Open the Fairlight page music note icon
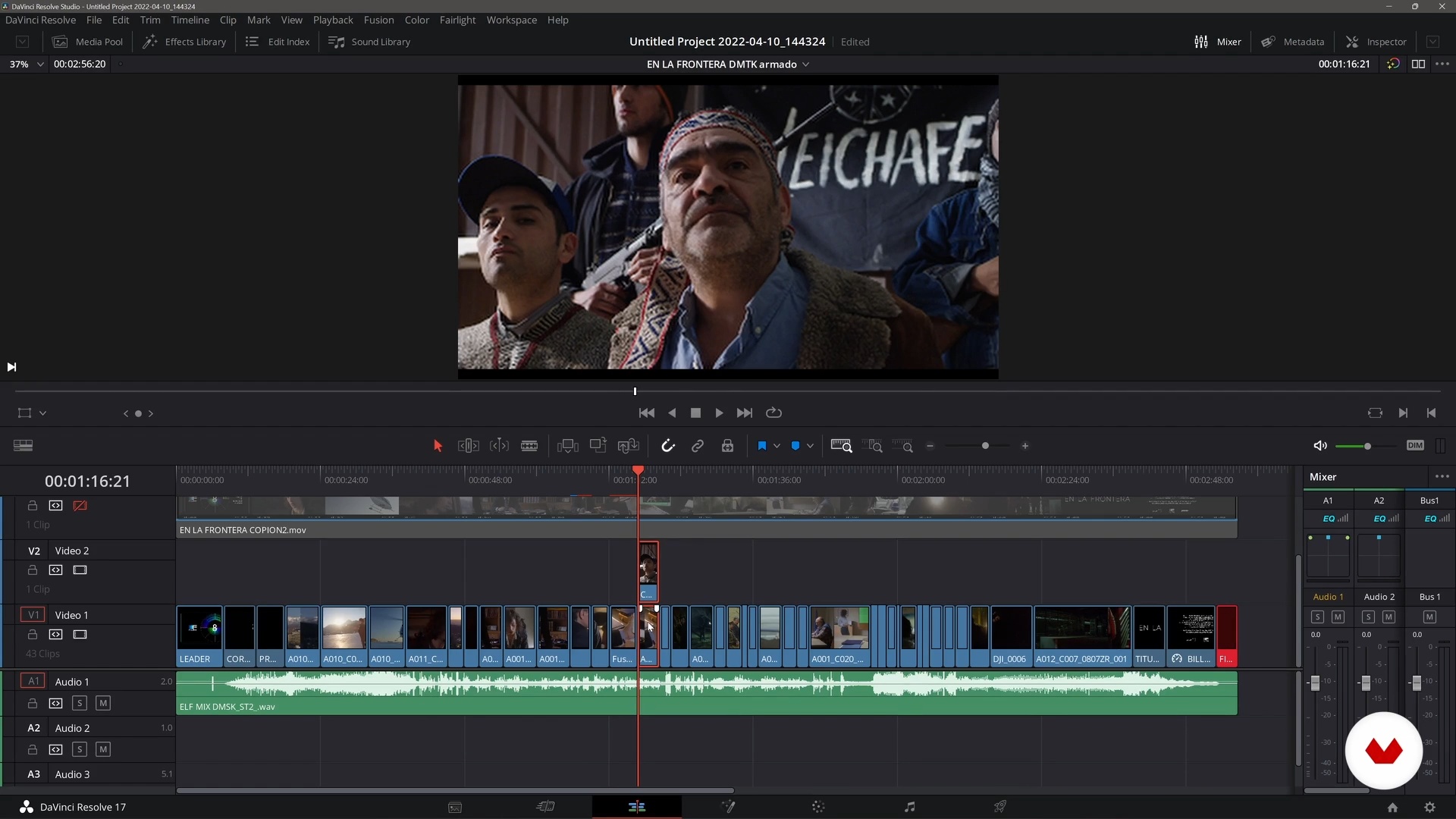 click(909, 807)
